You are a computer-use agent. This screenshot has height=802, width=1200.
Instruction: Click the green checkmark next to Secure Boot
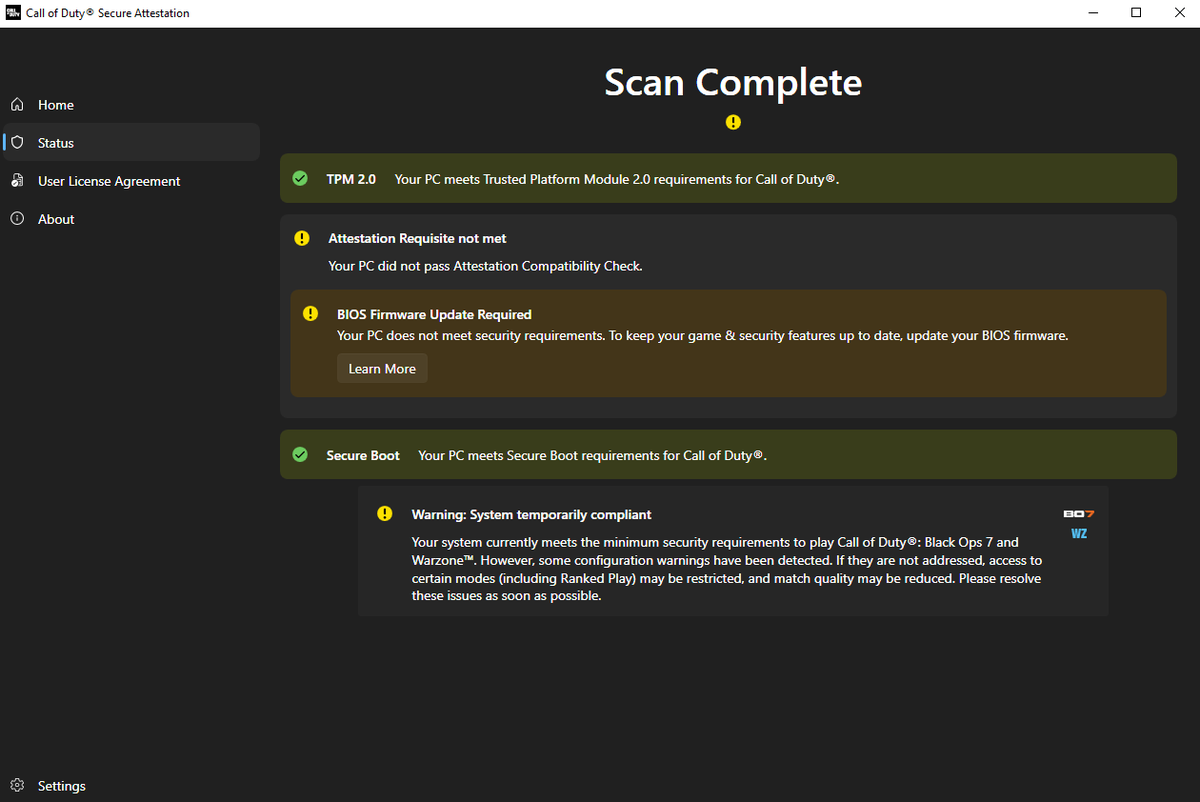pos(300,455)
